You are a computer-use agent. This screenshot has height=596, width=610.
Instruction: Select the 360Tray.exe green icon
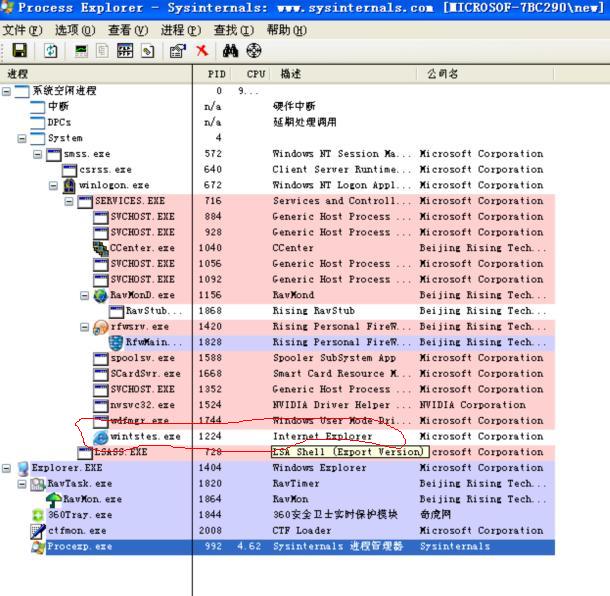(38, 515)
